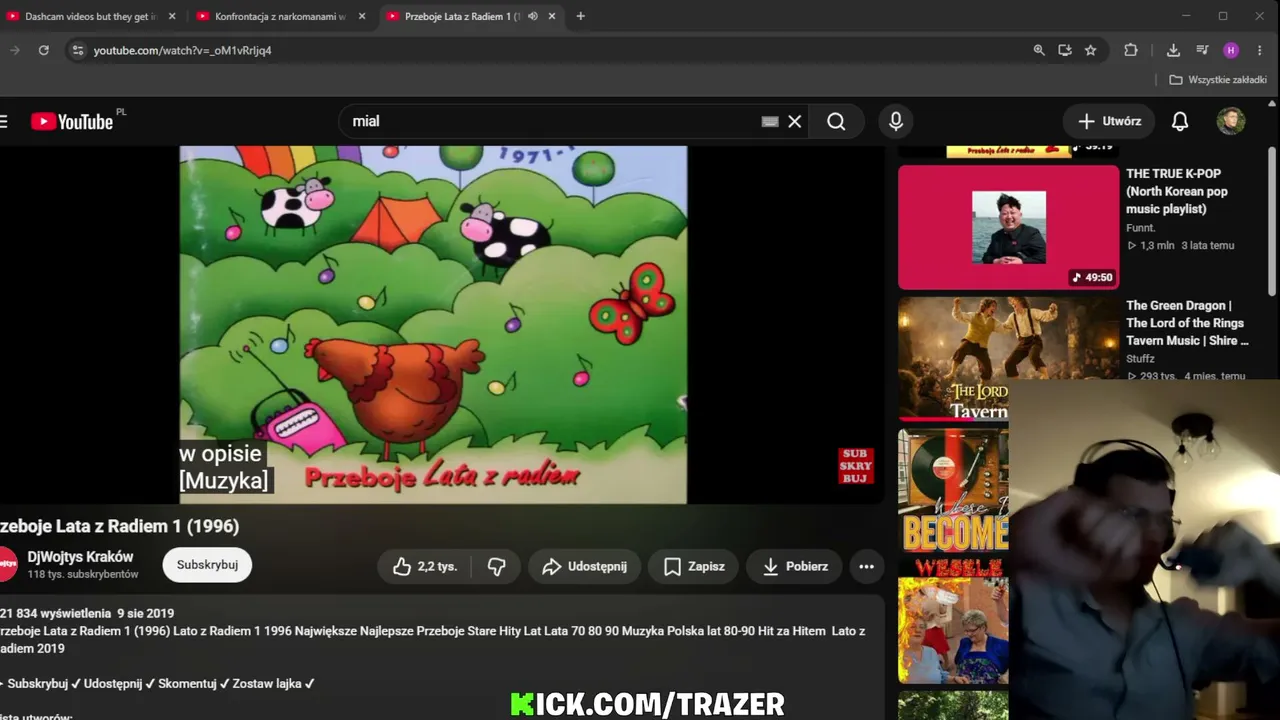
Task: Close the Przeboje Lata z Radiem tab
Action: pyautogui.click(x=552, y=16)
